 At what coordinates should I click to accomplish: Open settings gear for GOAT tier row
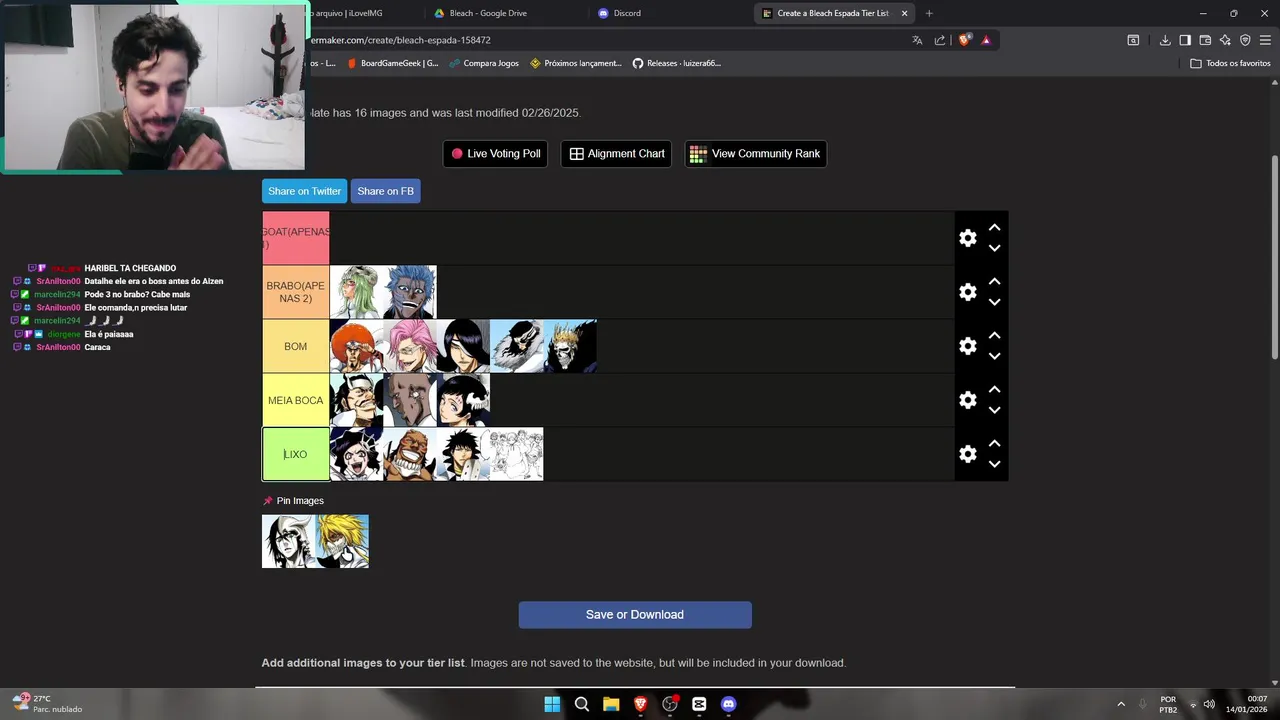point(967,238)
